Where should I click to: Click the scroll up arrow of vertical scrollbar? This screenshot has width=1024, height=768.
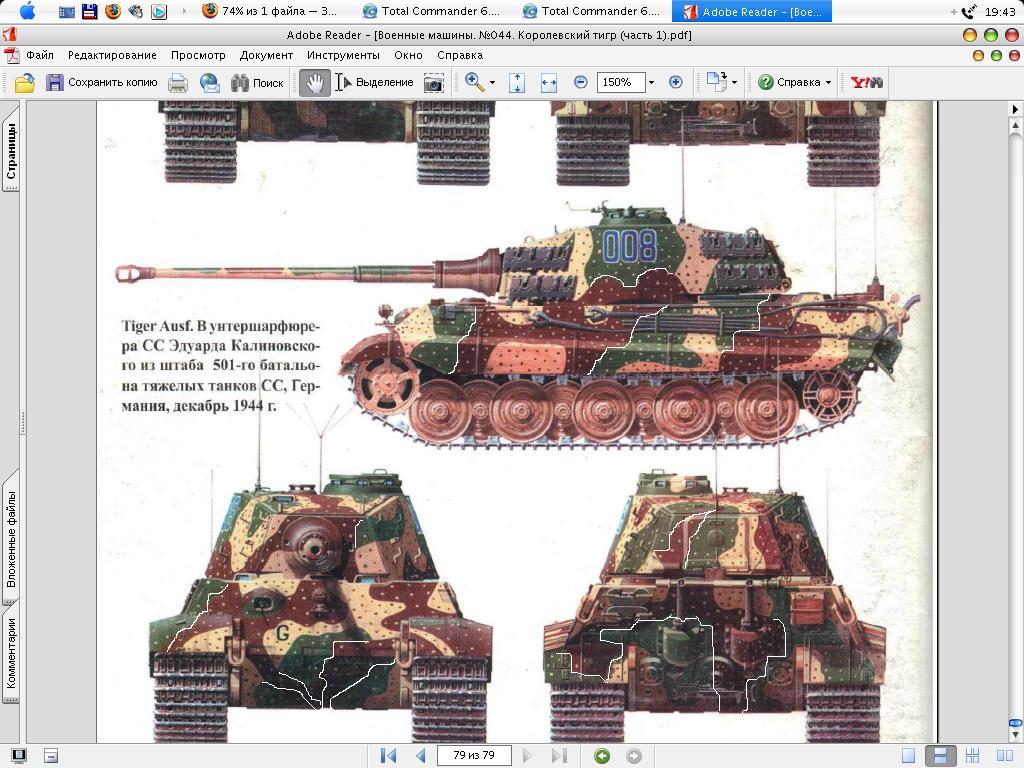pos(1015,125)
